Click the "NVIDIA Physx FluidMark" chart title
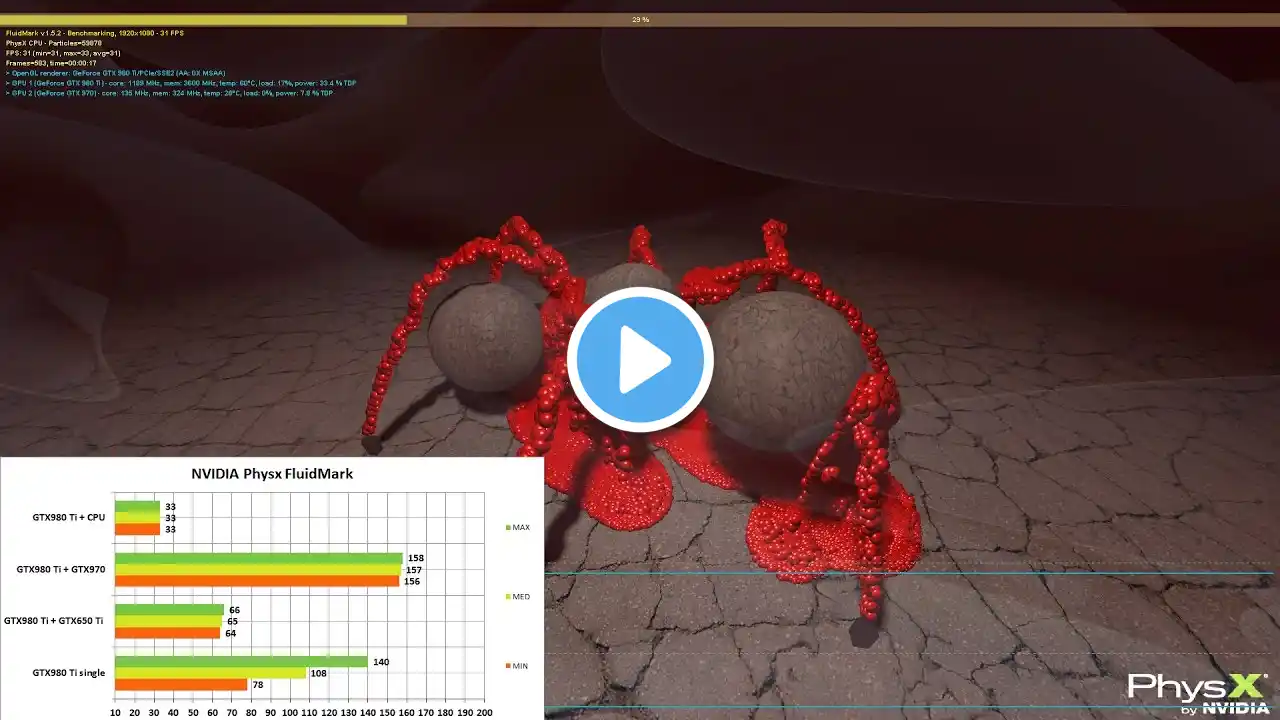The width and height of the screenshot is (1280, 720). coord(272,474)
